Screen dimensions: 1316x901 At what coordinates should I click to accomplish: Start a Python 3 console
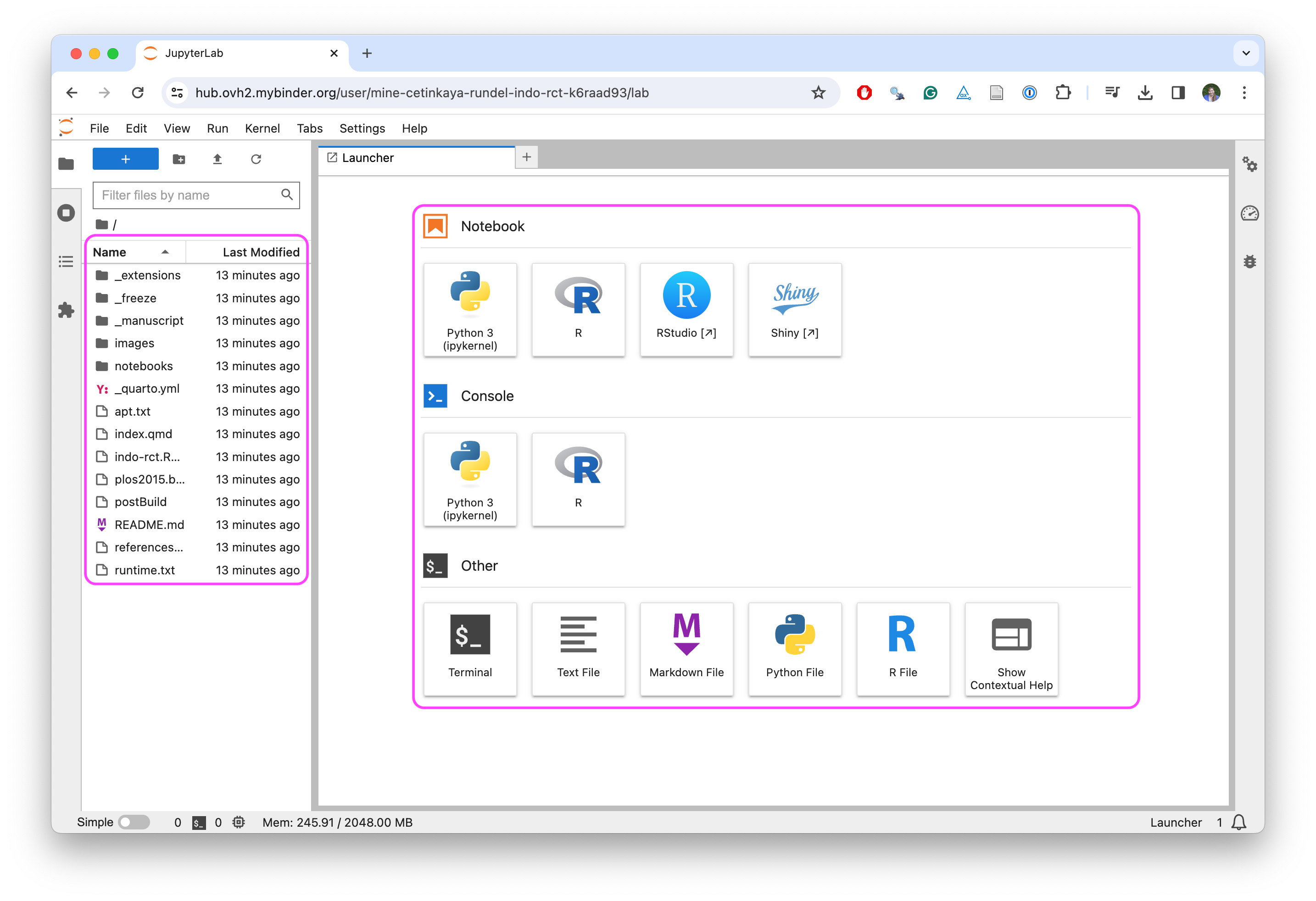[470, 479]
